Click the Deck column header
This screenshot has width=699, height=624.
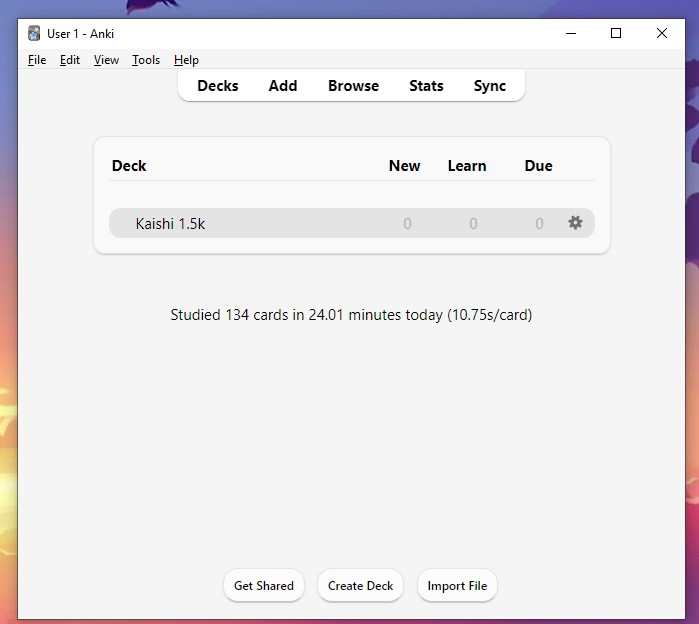129,166
